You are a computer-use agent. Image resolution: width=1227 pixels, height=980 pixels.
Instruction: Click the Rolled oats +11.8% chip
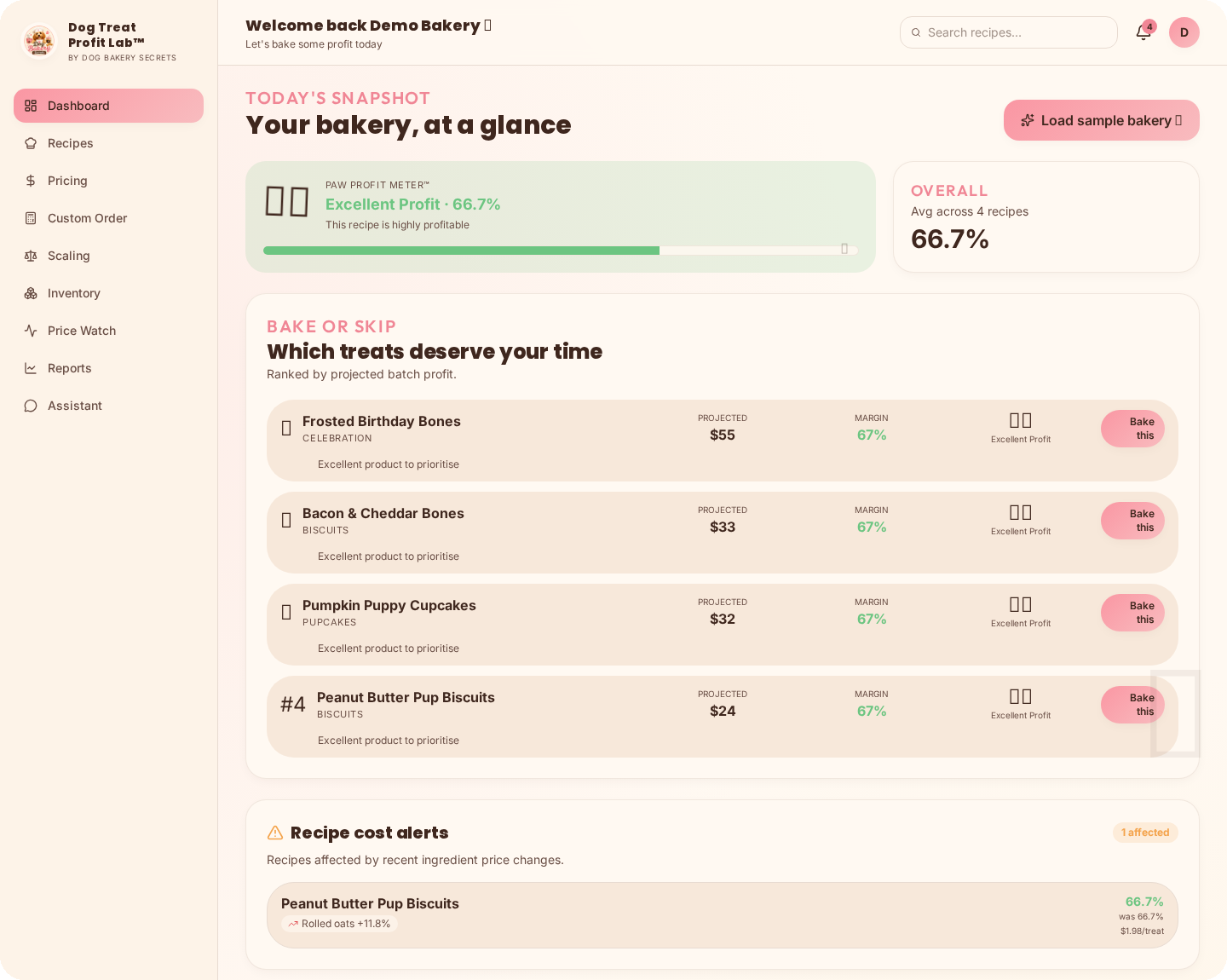tap(339, 924)
